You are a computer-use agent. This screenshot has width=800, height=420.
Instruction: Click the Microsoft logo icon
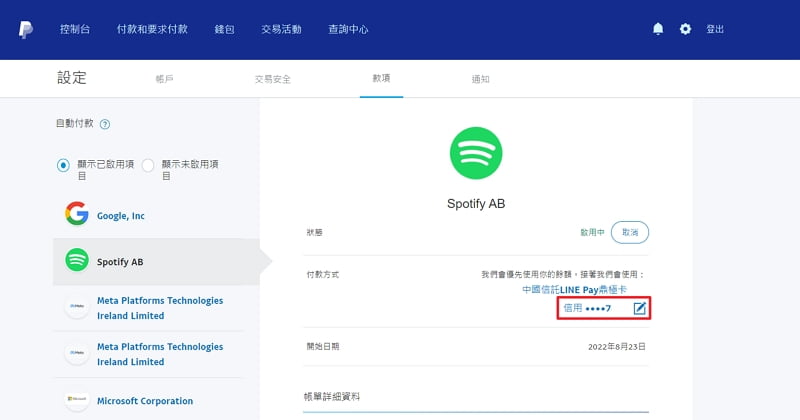tap(77, 399)
